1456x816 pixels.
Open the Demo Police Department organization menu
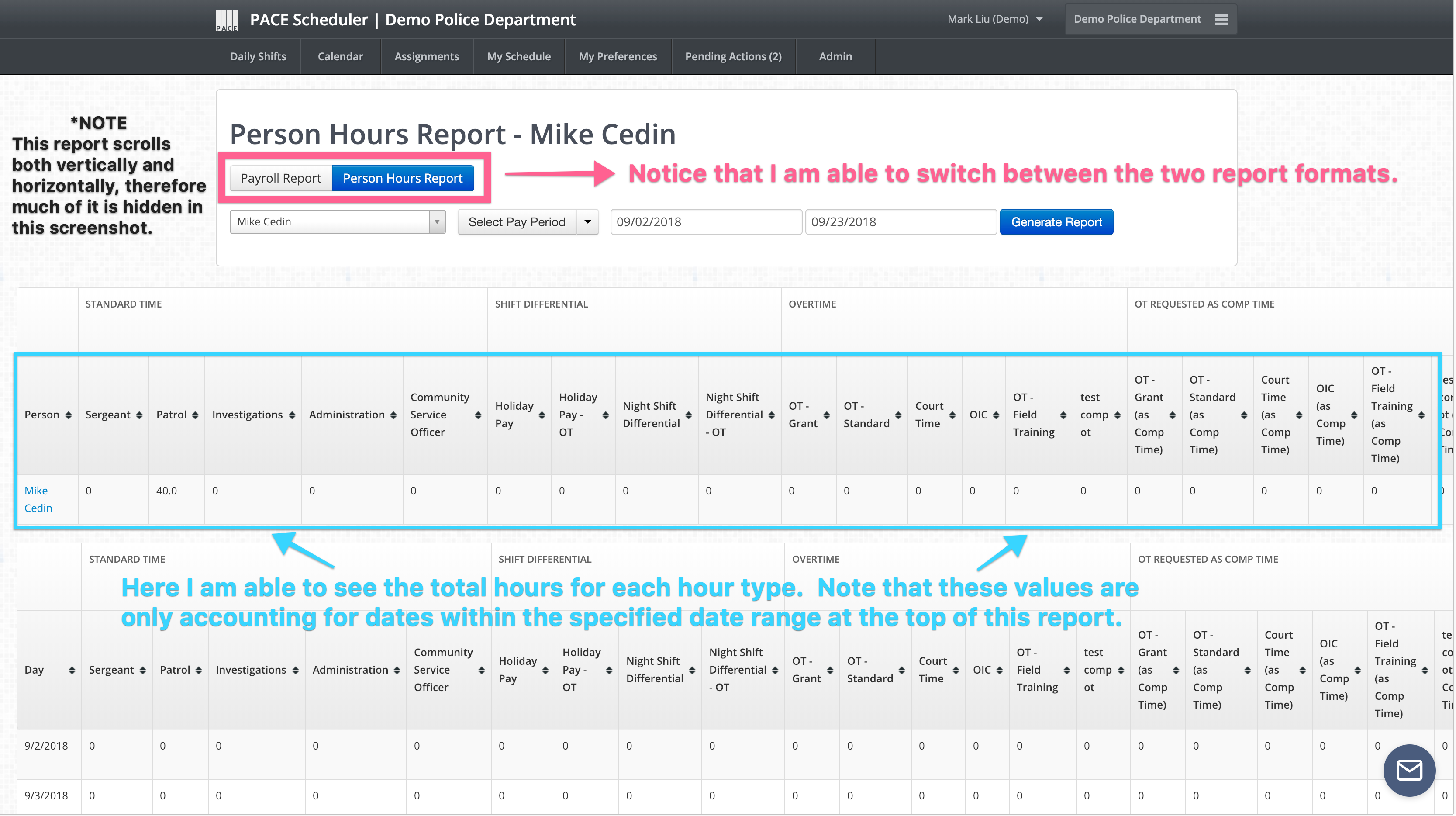[1150, 19]
